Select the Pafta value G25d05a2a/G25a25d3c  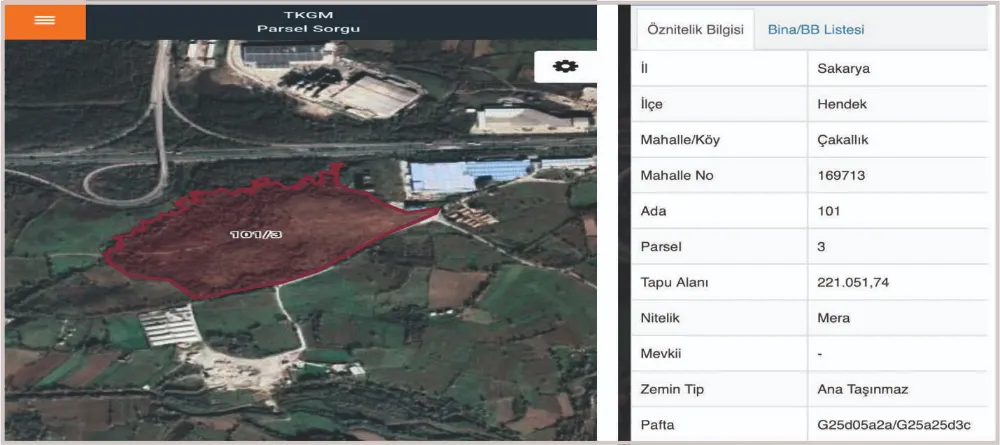coord(893,424)
